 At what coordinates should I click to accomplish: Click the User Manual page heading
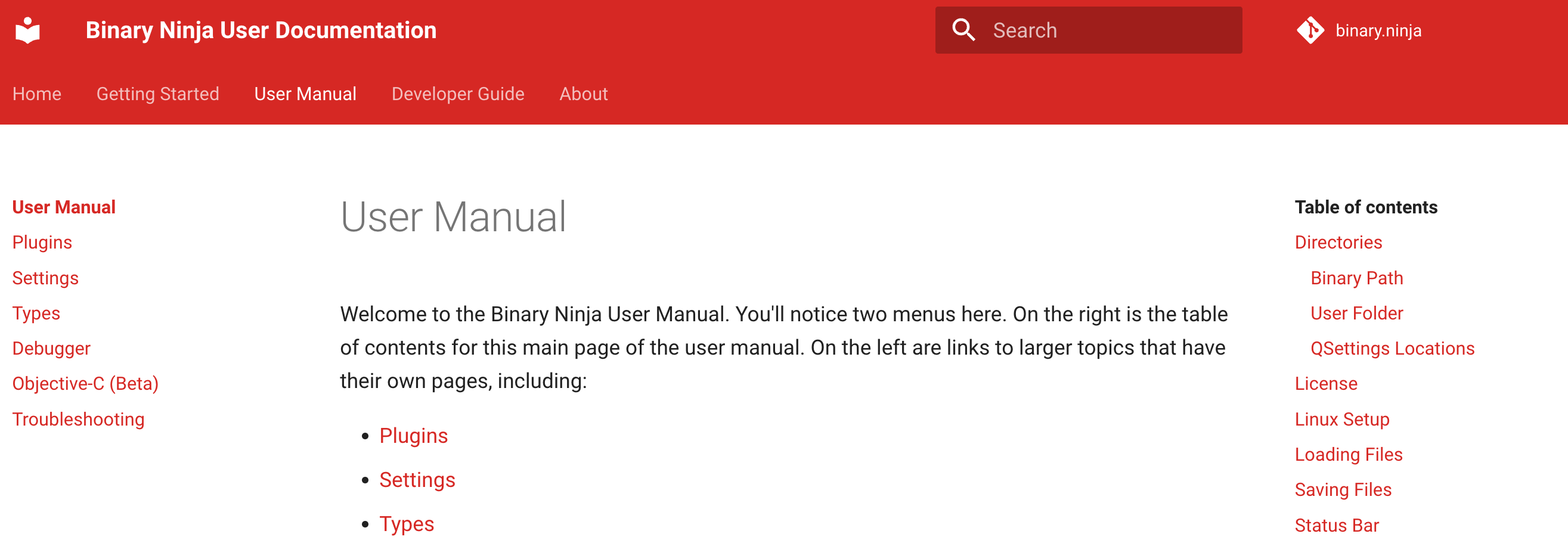(x=454, y=217)
